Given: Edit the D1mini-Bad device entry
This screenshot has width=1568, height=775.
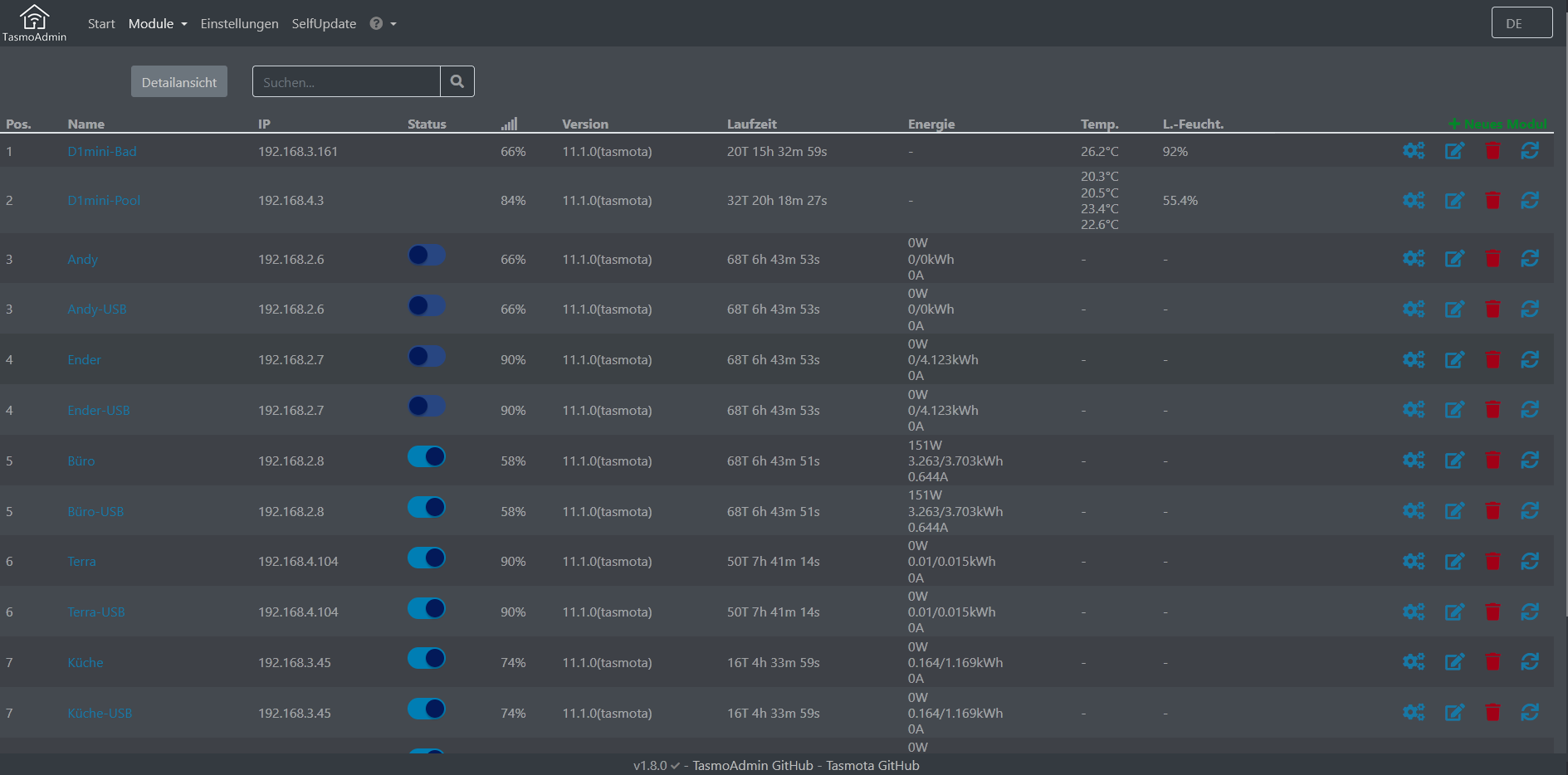Looking at the screenshot, I should (1454, 150).
